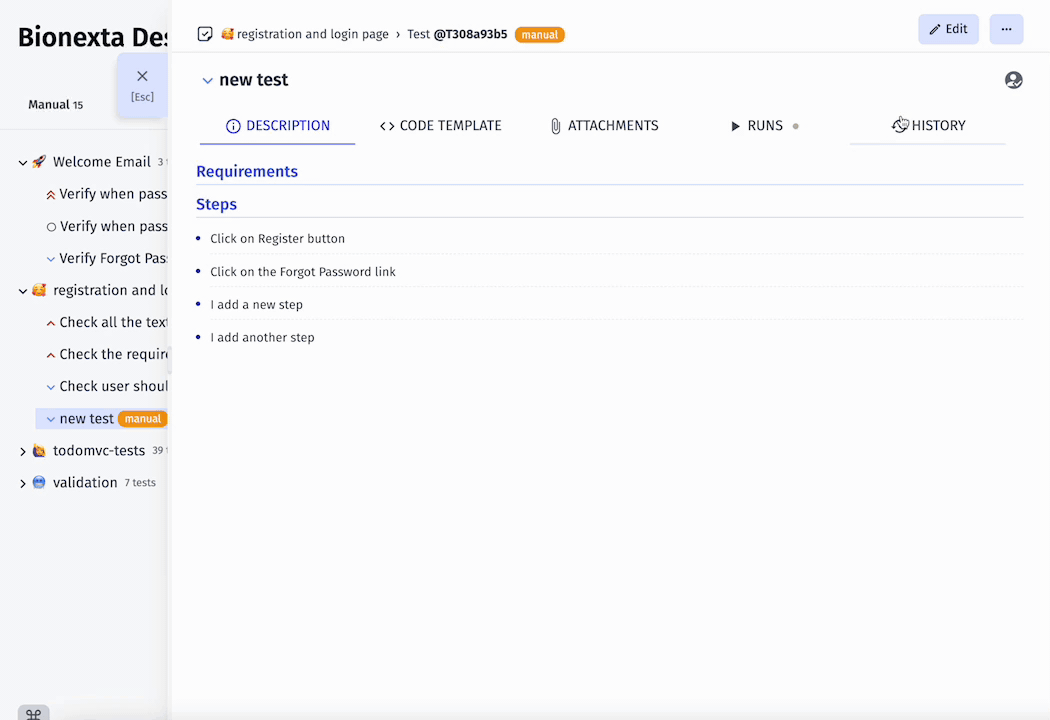Switch to the Description tab
The width and height of the screenshot is (1050, 720).
coord(278,126)
